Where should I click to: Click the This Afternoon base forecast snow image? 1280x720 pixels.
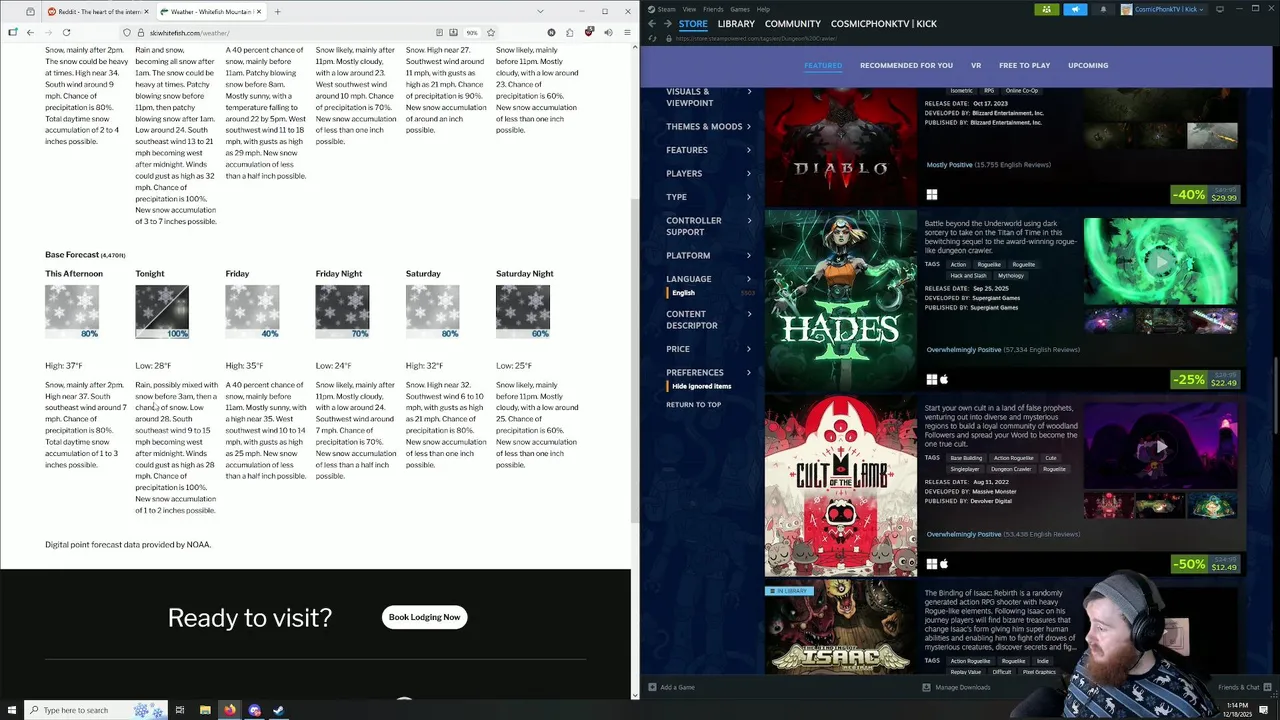72,312
